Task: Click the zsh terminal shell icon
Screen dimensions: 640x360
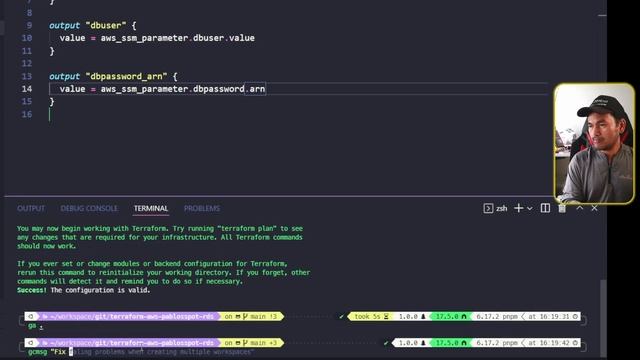Action: click(x=488, y=208)
